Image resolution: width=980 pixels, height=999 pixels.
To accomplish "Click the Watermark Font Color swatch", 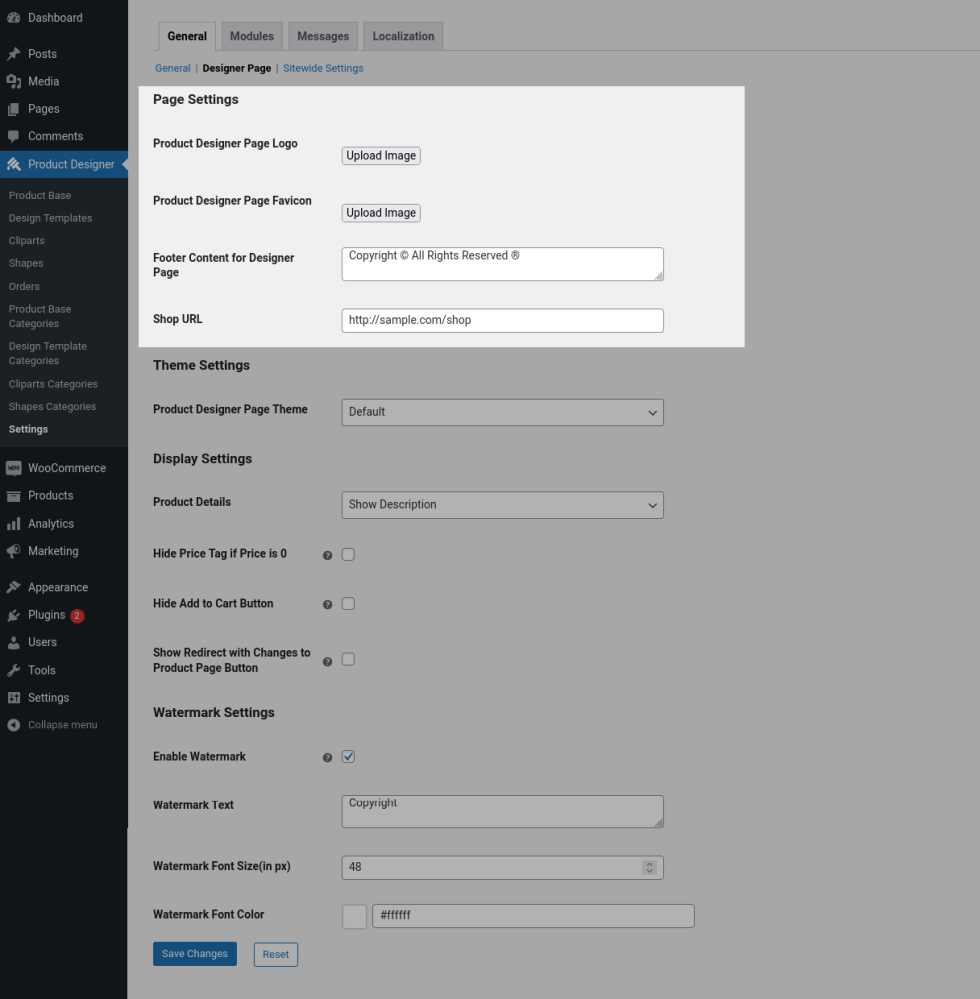I will pos(354,916).
